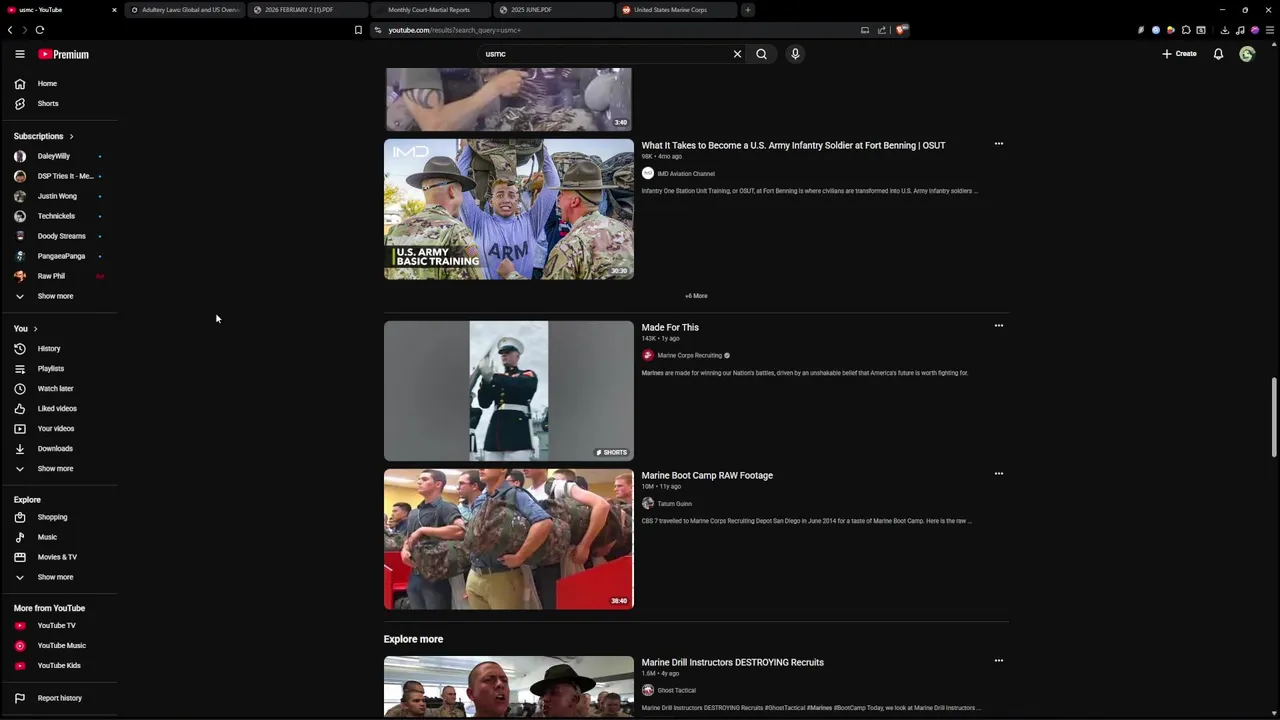Open Made For This Shorts thumbnail

click(x=509, y=391)
